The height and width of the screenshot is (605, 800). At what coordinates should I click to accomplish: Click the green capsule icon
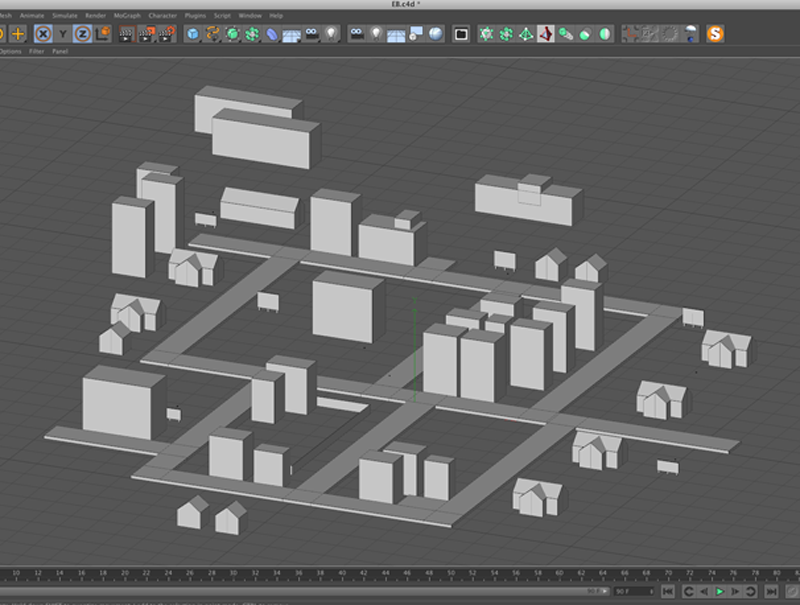point(585,34)
